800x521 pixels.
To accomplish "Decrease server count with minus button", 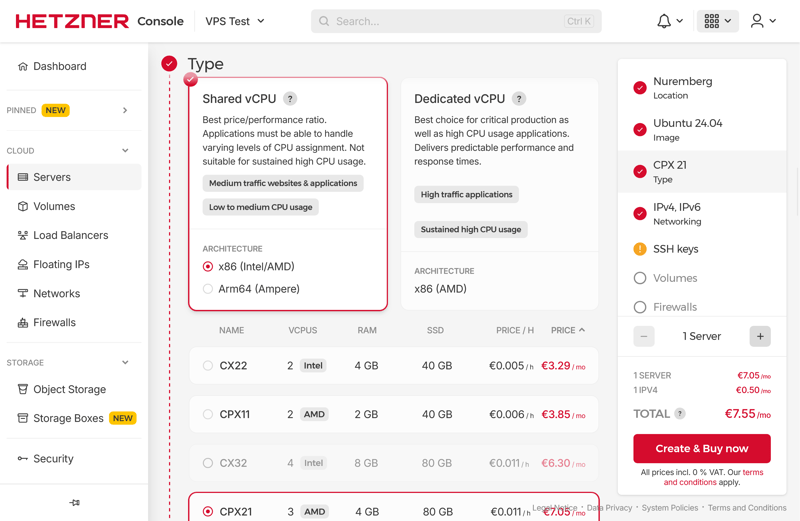I will (x=644, y=336).
